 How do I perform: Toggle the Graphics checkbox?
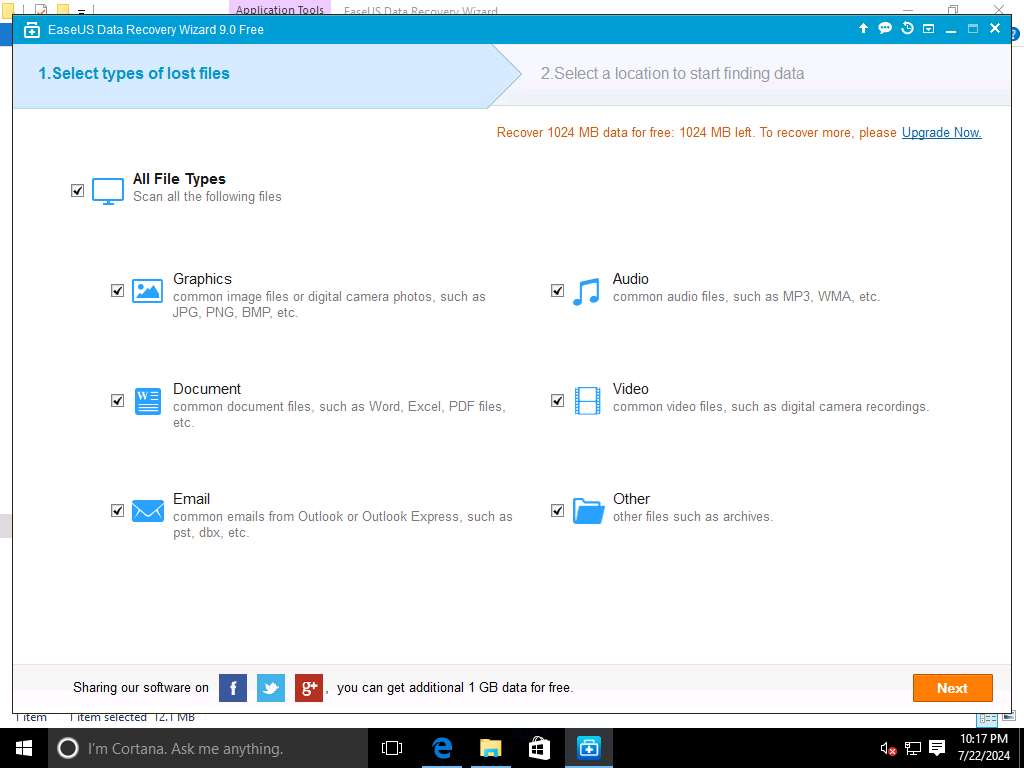pyautogui.click(x=117, y=291)
